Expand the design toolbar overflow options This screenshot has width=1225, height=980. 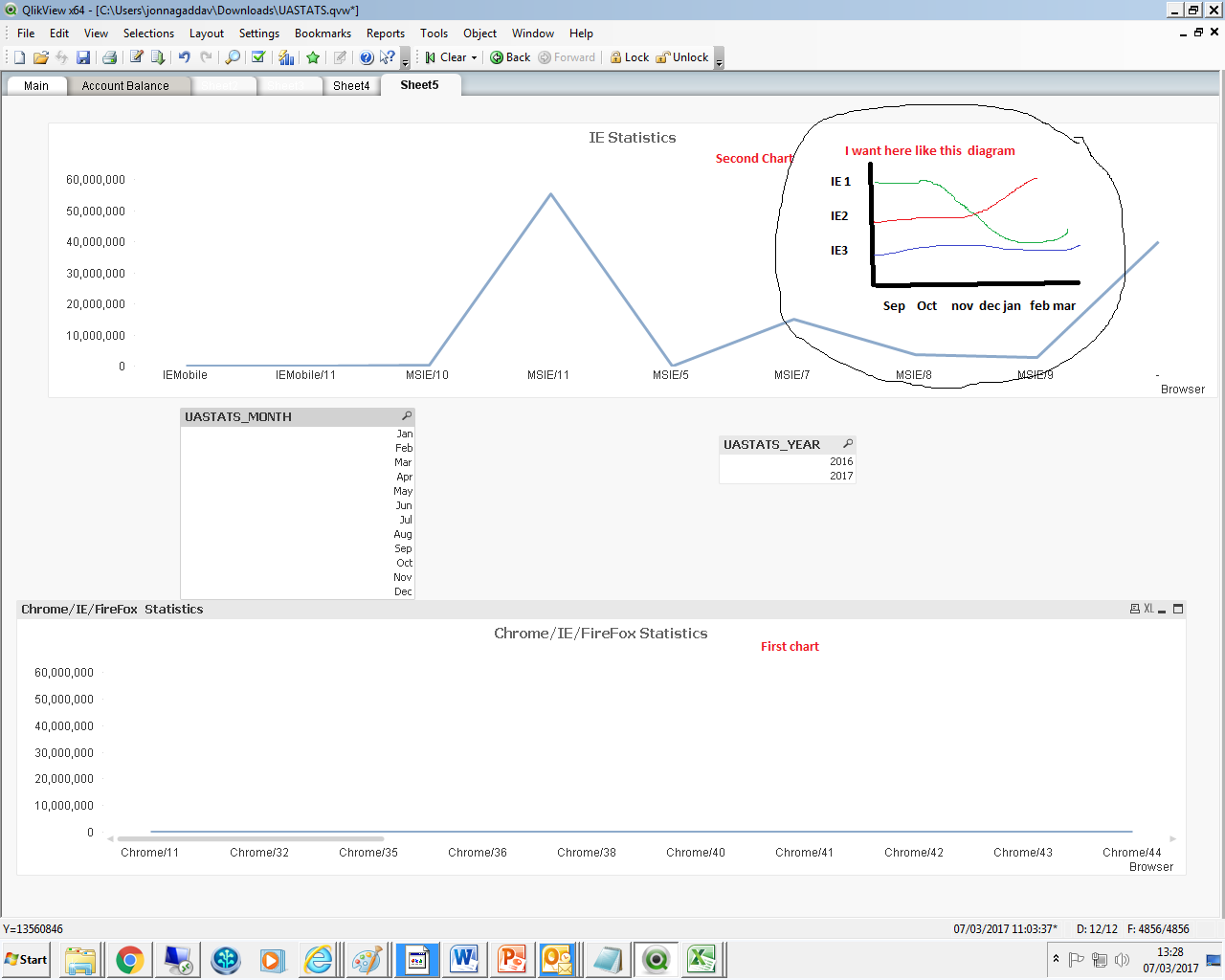[405, 59]
